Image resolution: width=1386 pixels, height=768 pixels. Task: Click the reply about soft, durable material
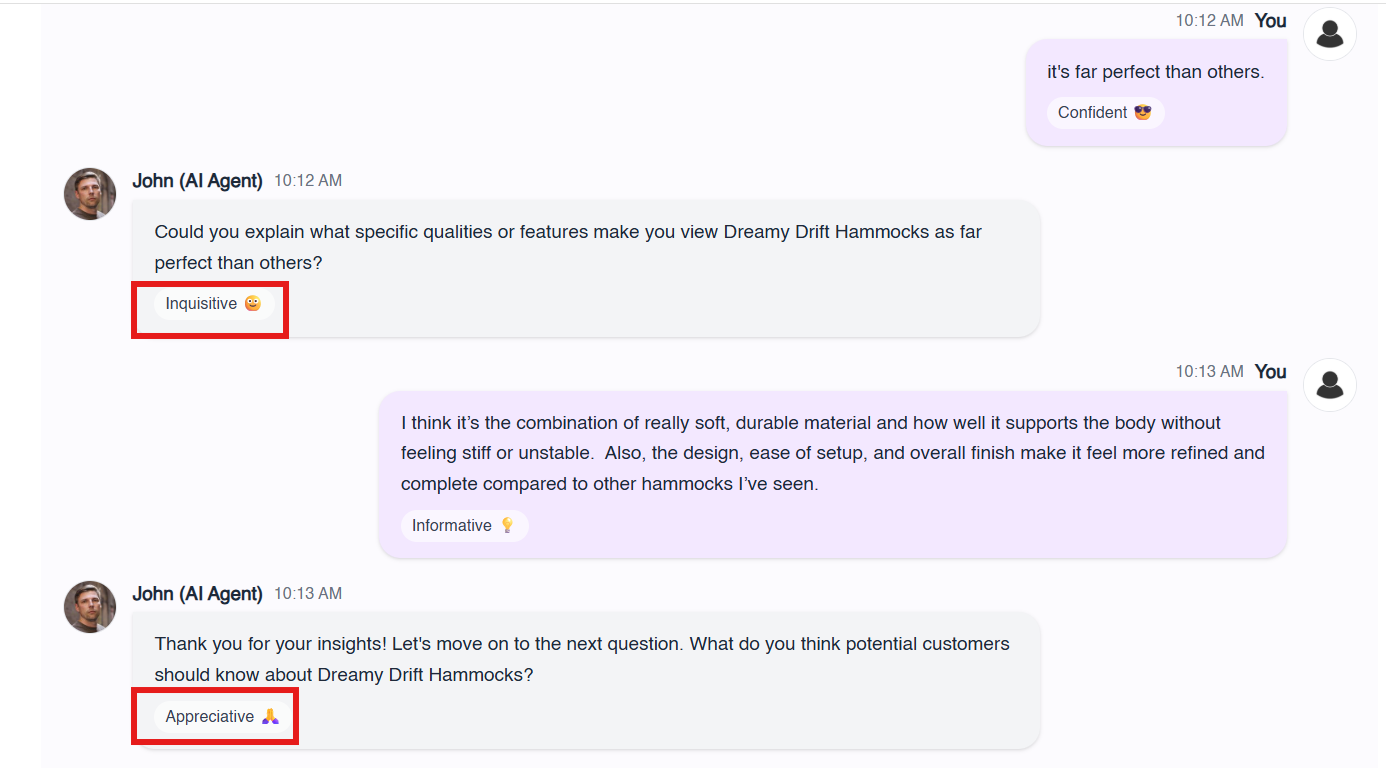(x=832, y=453)
